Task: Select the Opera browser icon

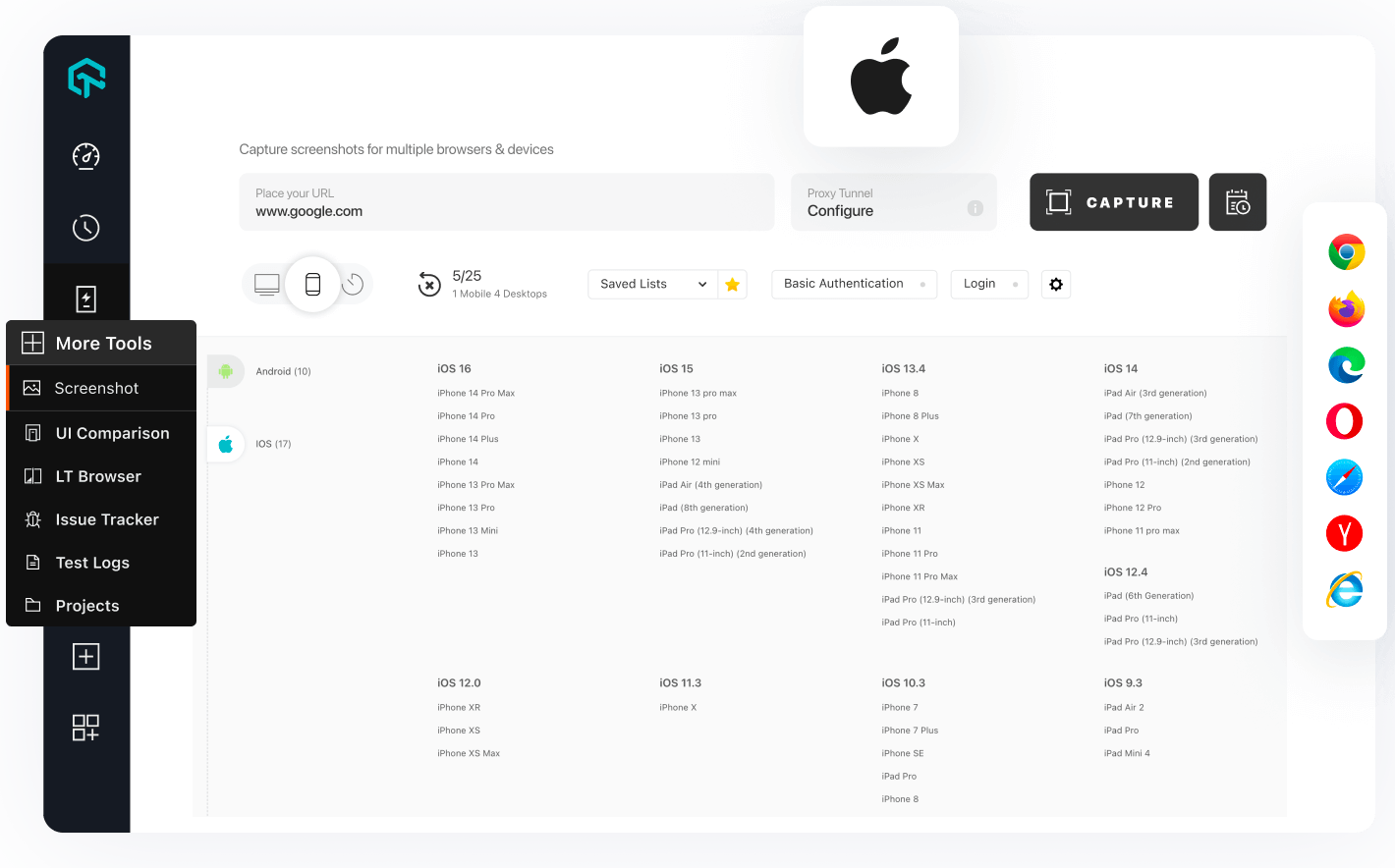Action: (1345, 421)
